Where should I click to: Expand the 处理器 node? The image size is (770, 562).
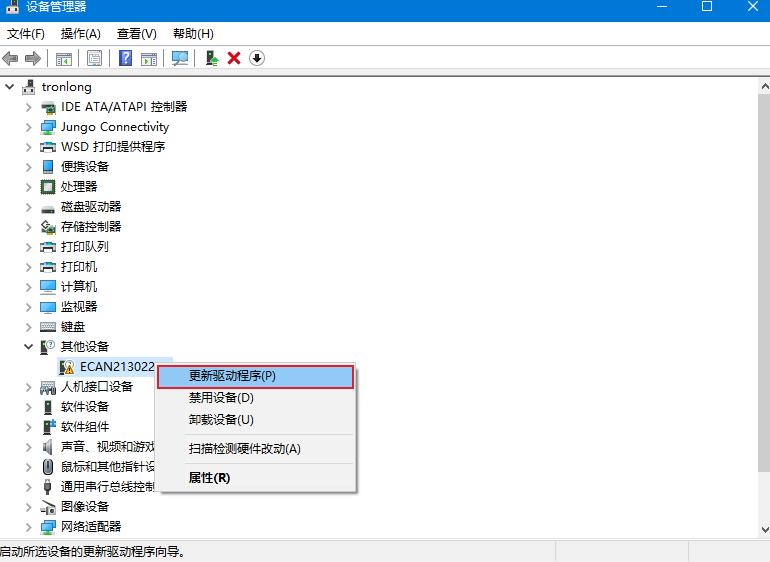coord(28,187)
